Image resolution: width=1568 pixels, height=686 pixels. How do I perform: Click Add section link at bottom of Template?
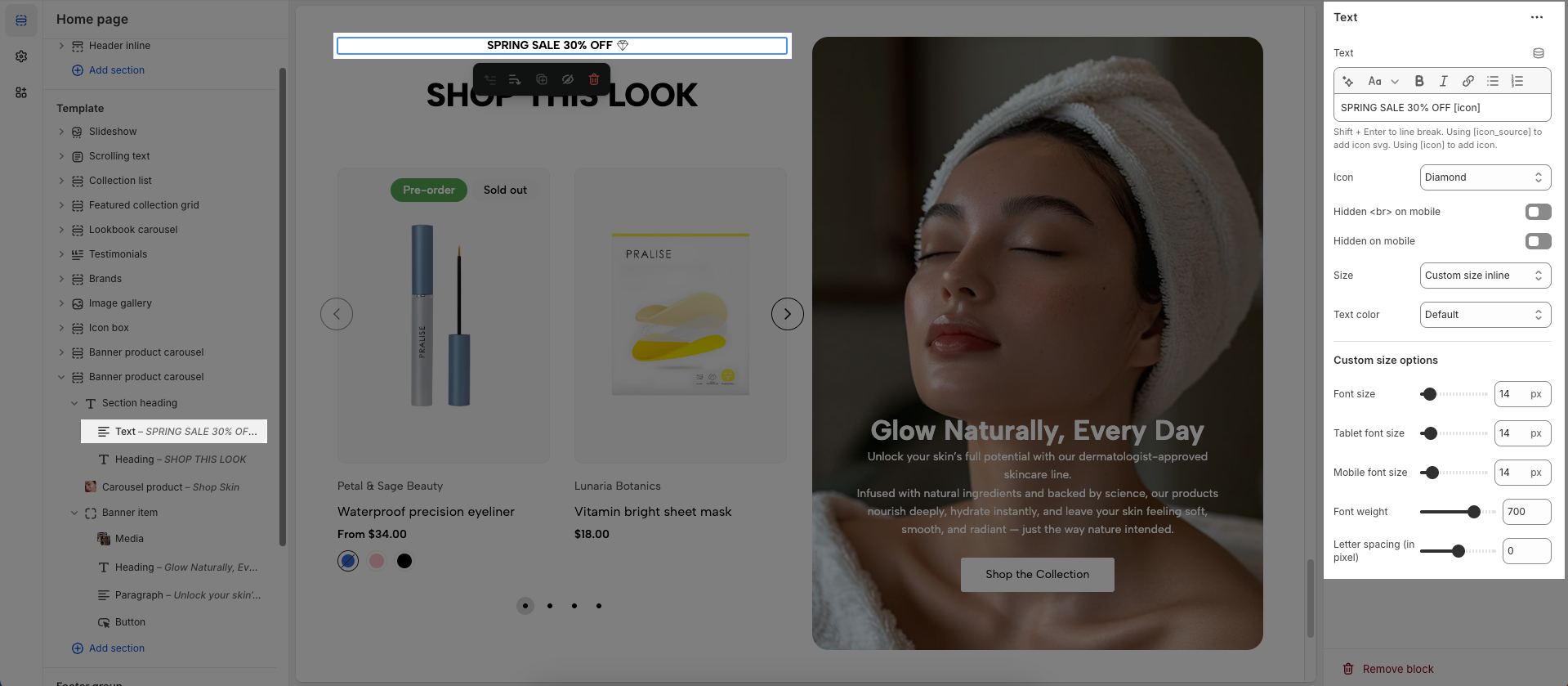coord(108,648)
